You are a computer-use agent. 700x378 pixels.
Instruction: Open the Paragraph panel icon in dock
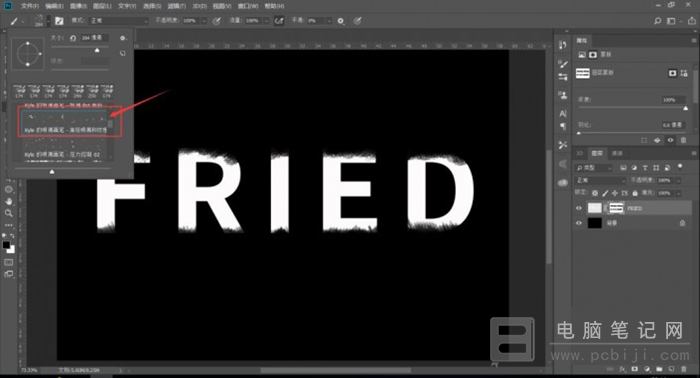click(x=562, y=126)
